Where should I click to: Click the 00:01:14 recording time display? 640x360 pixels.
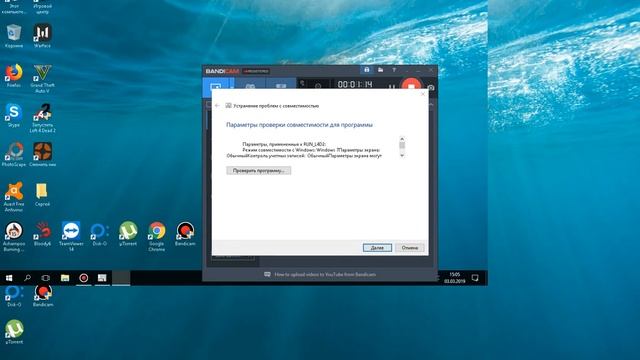(355, 84)
